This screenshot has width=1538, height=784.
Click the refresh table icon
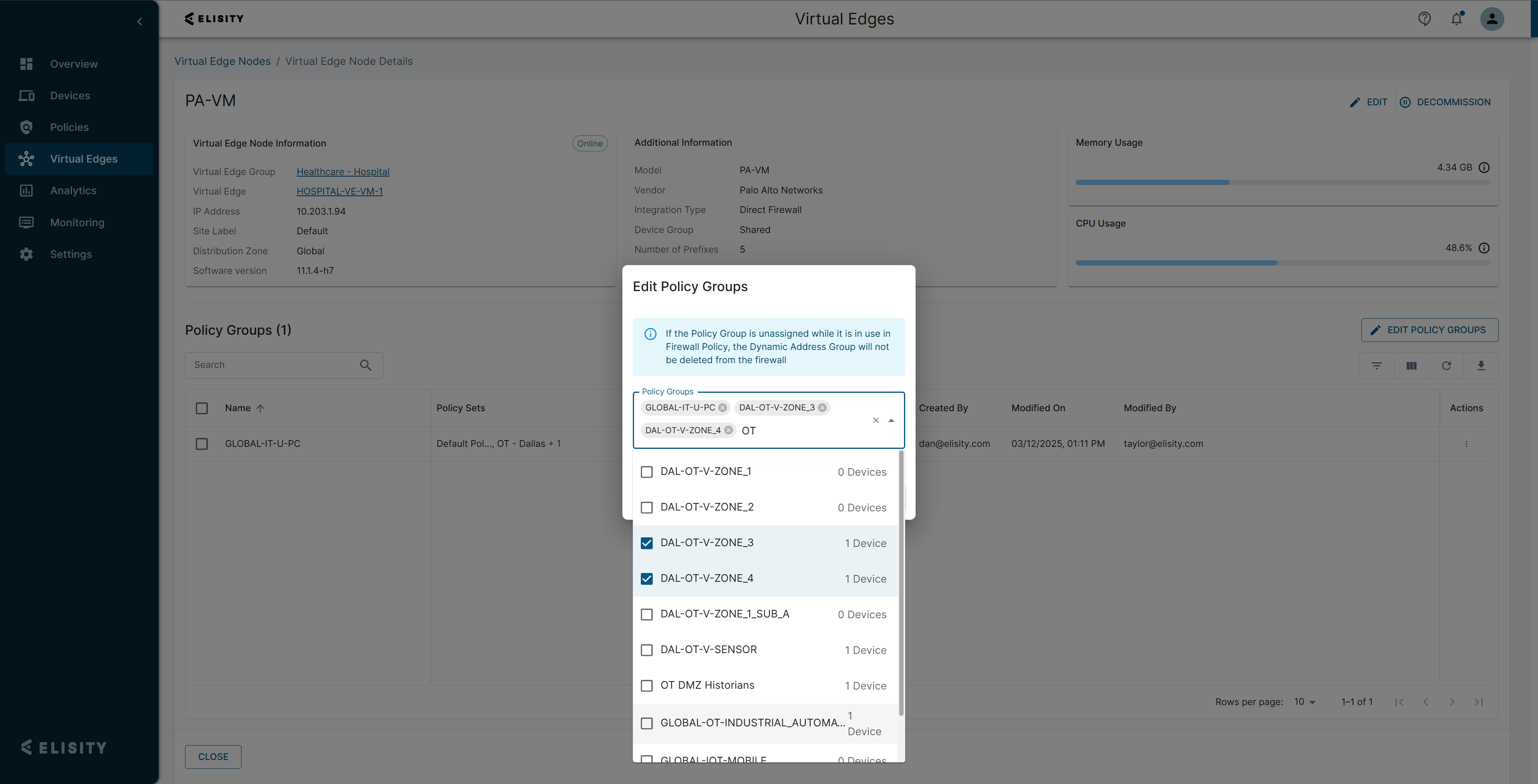[x=1446, y=366]
